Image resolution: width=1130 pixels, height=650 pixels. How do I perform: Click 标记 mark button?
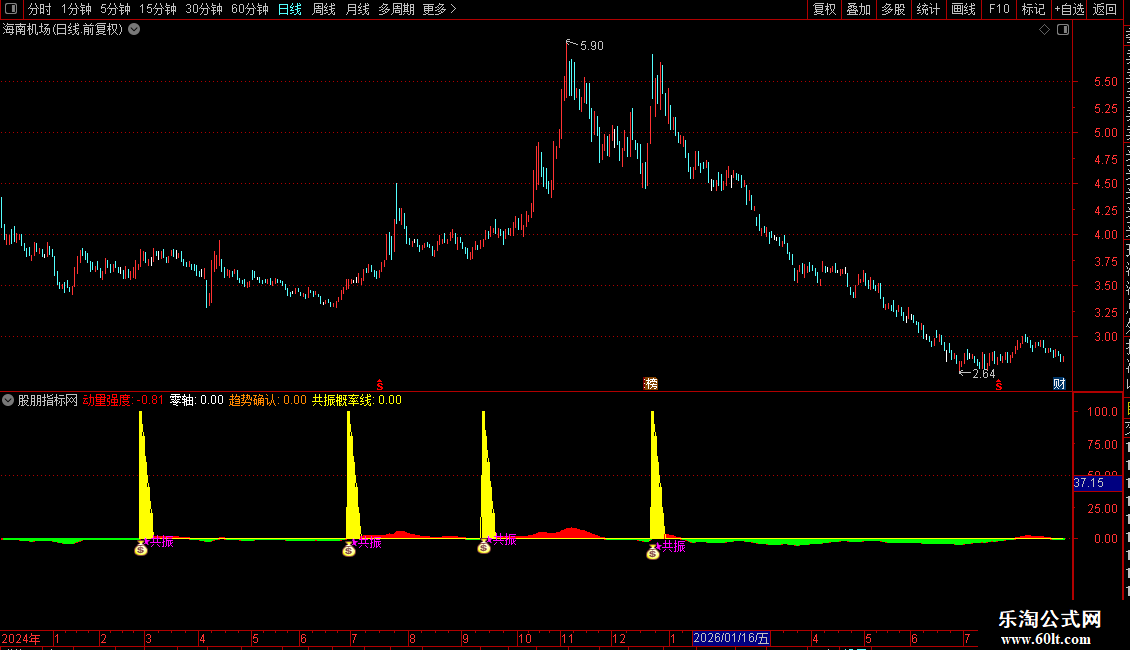[x=1033, y=9]
